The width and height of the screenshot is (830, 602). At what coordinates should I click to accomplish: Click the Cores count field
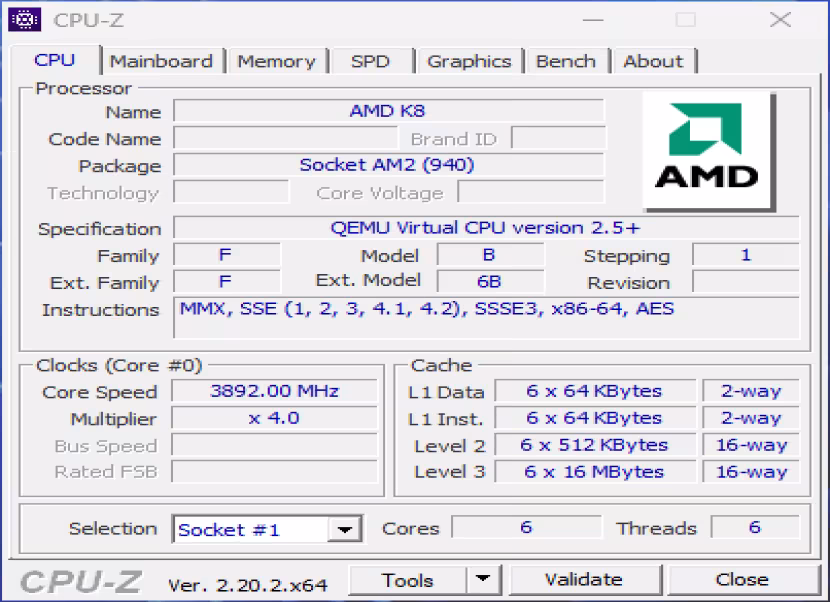[526, 527]
